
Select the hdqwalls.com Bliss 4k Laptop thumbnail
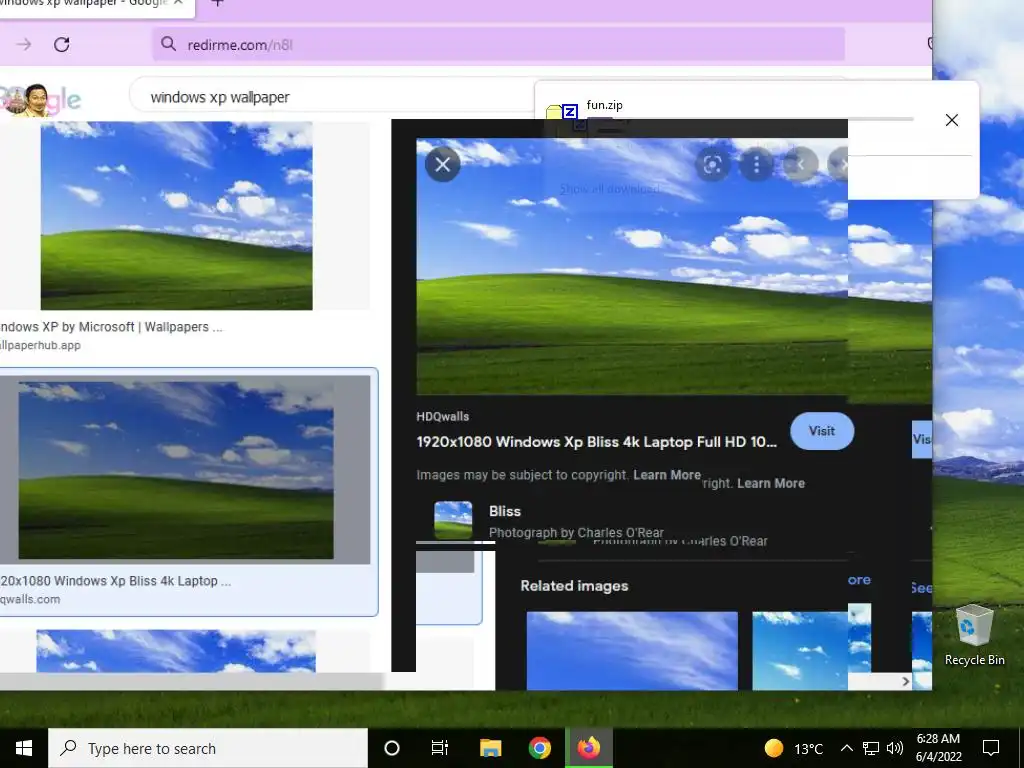pos(176,470)
